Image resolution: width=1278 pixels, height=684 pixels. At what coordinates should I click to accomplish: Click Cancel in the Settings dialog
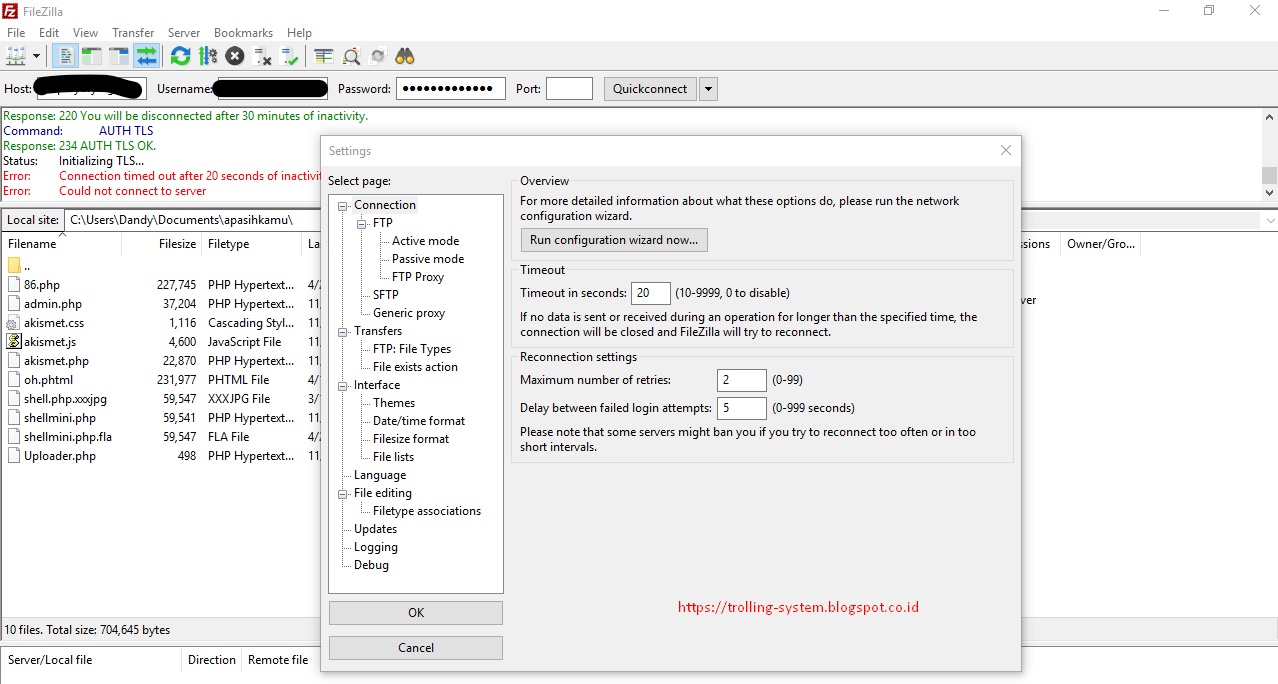pos(416,648)
